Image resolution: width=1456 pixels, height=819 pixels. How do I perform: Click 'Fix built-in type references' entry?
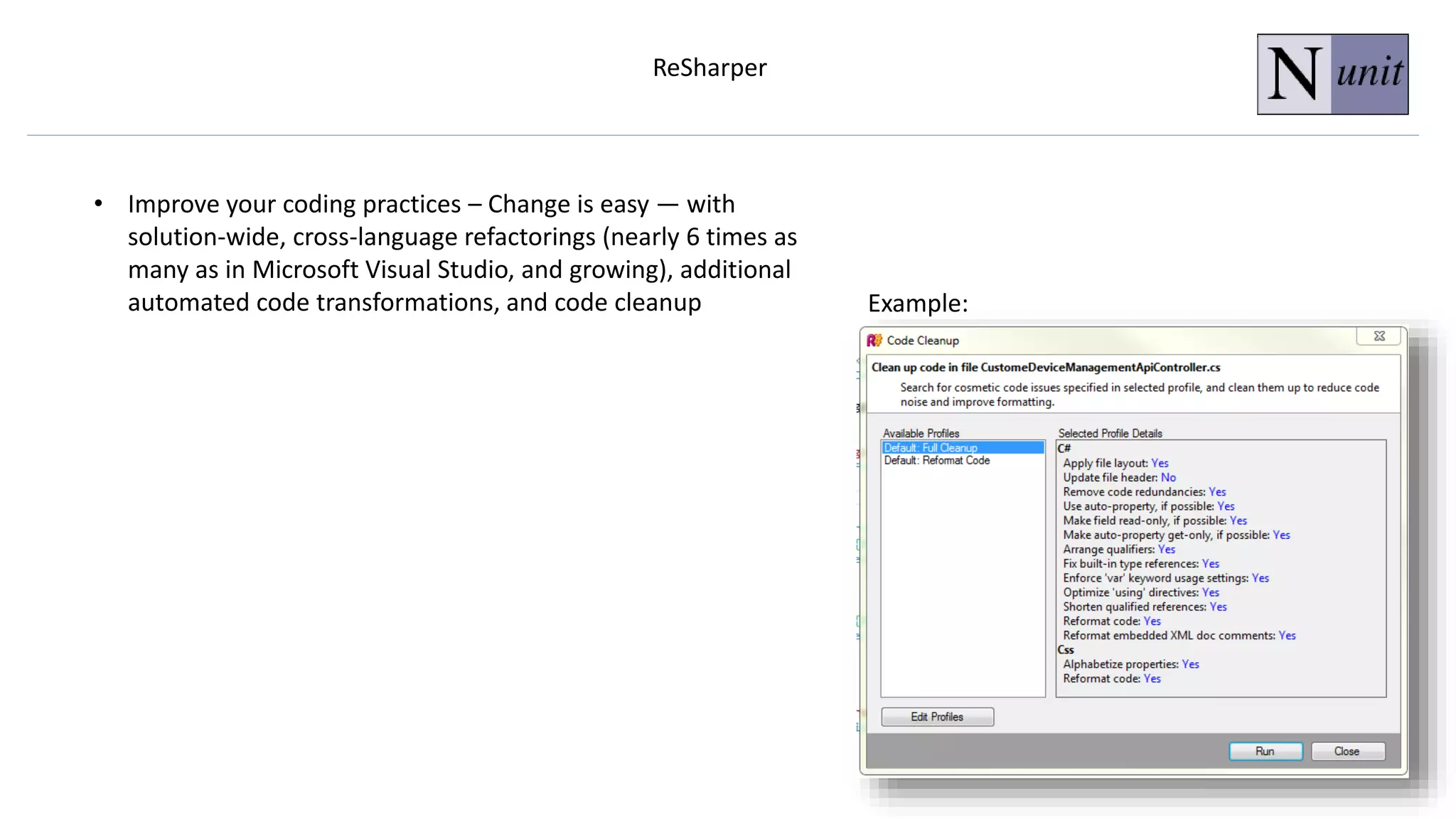click(x=1140, y=564)
